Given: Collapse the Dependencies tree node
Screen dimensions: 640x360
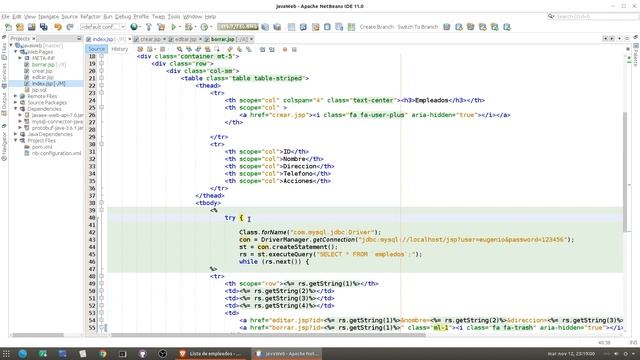Looking at the screenshot, I should 16,109.
